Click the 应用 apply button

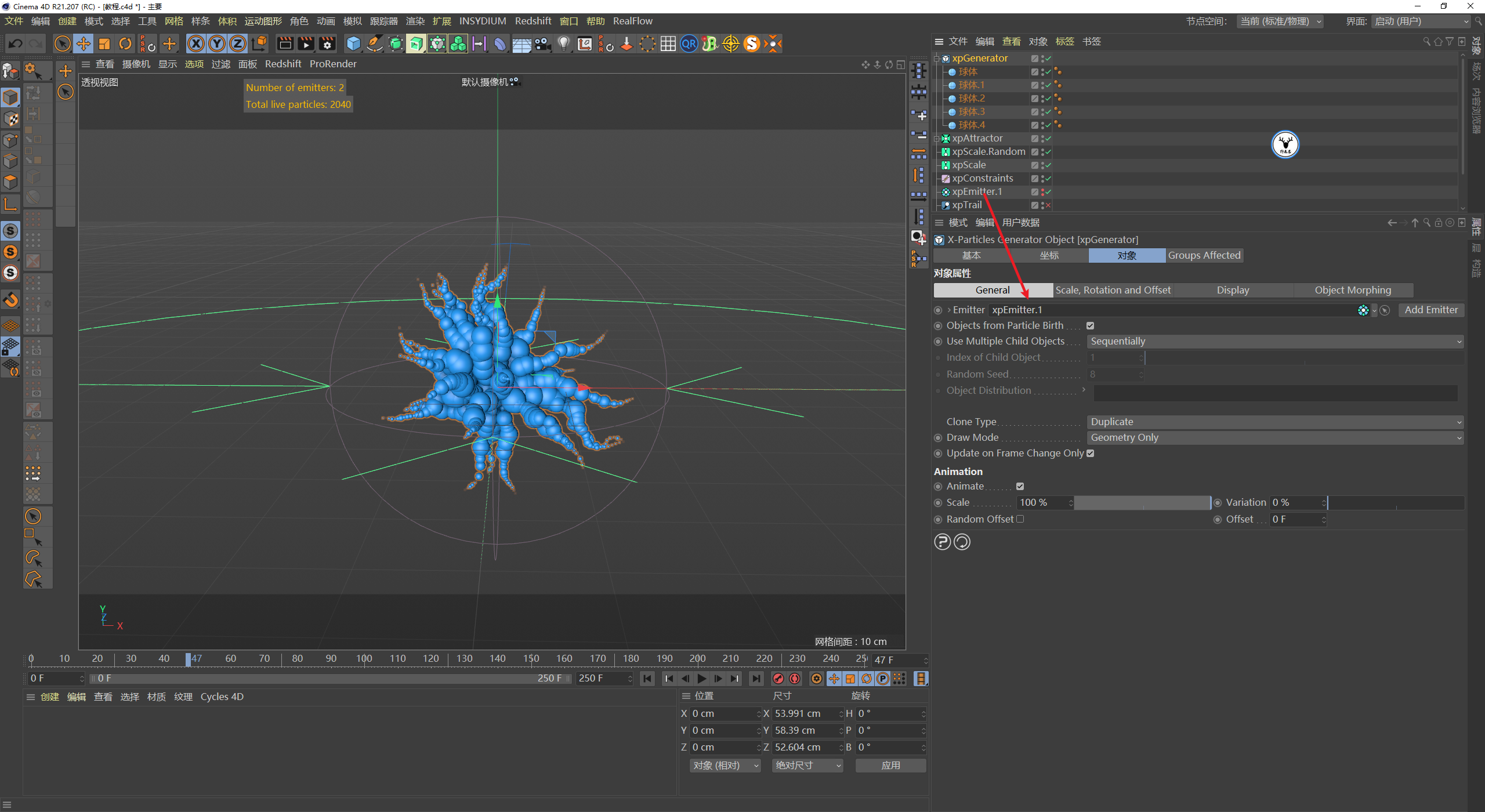point(890,766)
